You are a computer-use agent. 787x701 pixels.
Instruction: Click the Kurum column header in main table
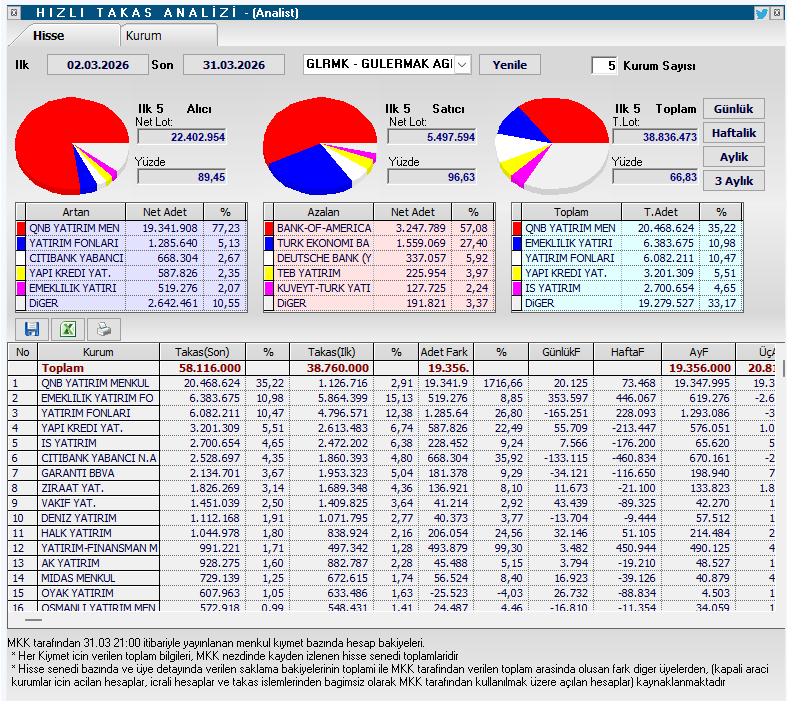tap(98, 352)
